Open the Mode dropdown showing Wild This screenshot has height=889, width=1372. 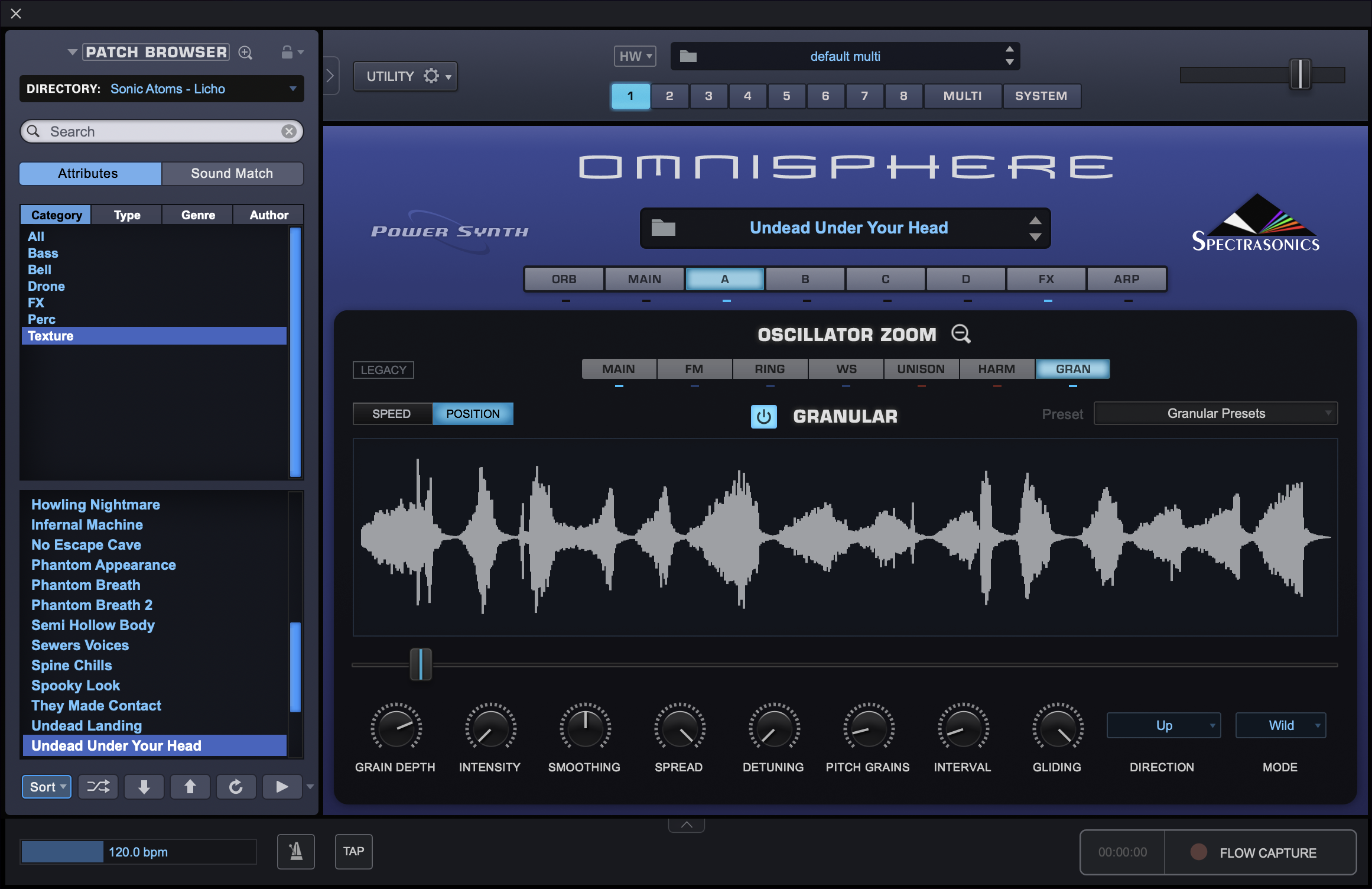pyautogui.click(x=1281, y=725)
